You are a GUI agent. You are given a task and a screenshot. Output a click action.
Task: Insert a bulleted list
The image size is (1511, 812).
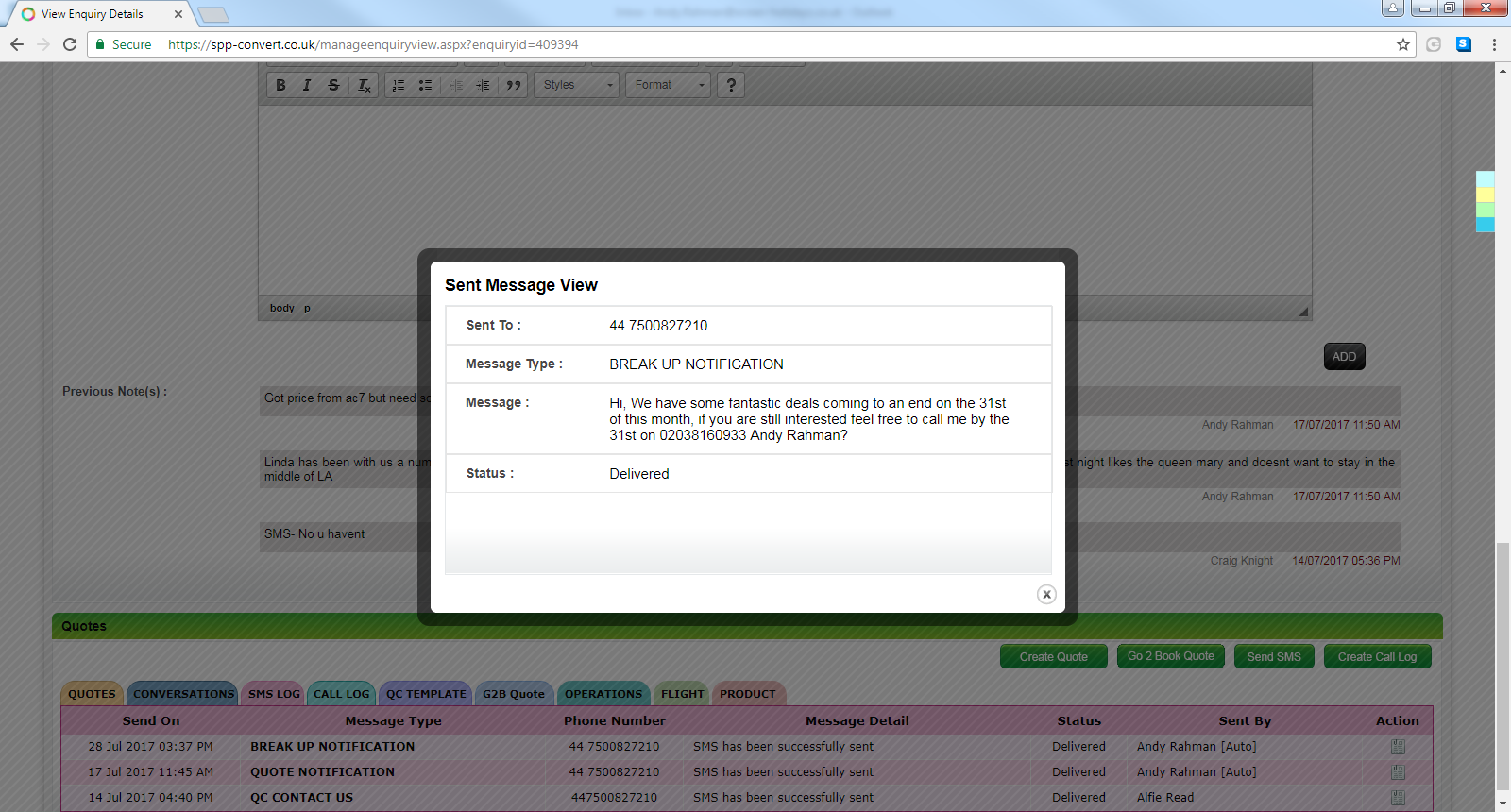point(425,85)
